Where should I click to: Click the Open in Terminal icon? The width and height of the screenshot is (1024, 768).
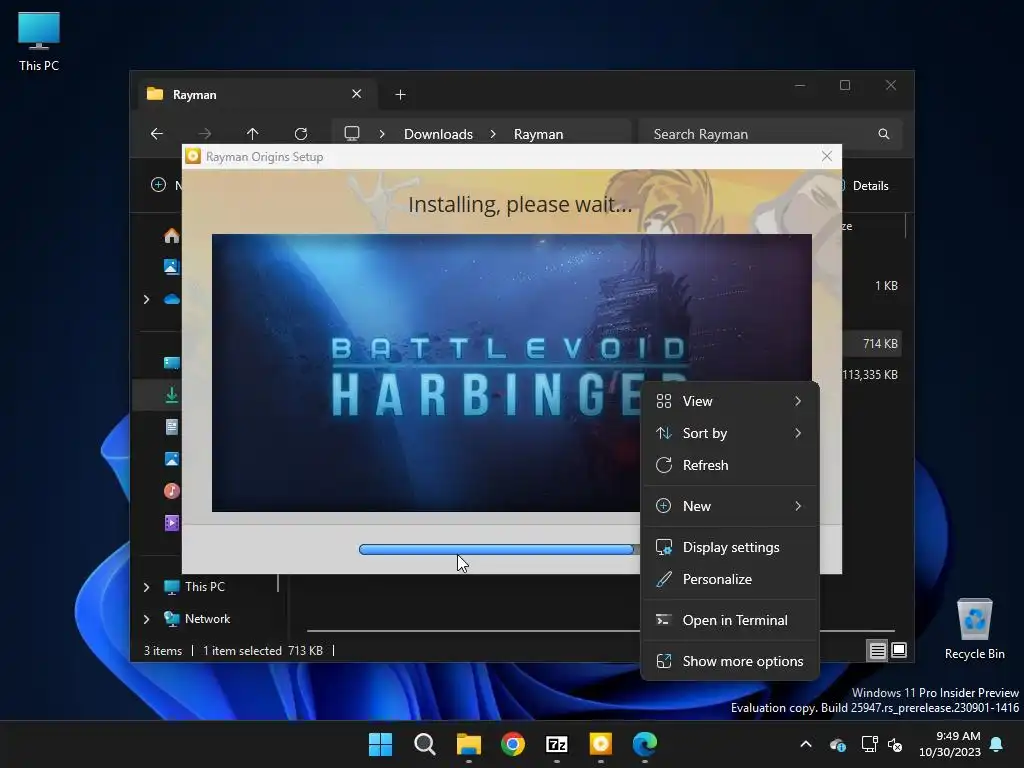point(664,620)
